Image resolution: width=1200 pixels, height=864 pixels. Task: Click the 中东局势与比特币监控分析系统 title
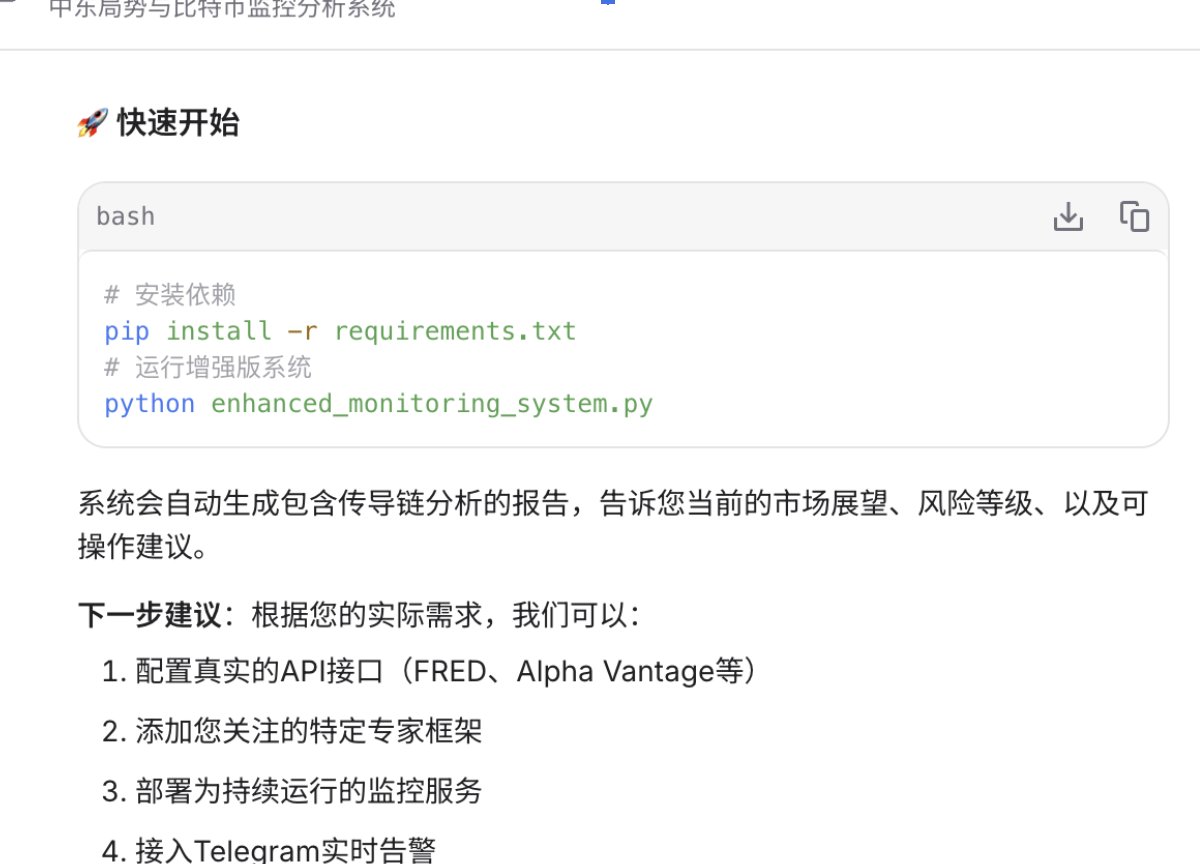222,10
